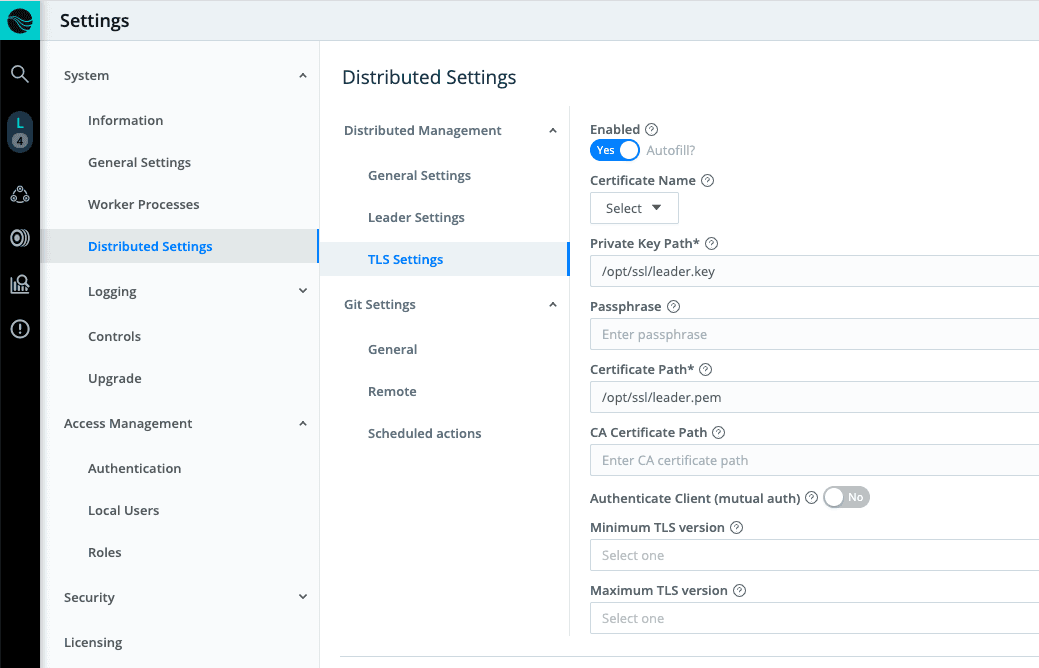Open the leader badge icon with number 4

[x=20, y=132]
